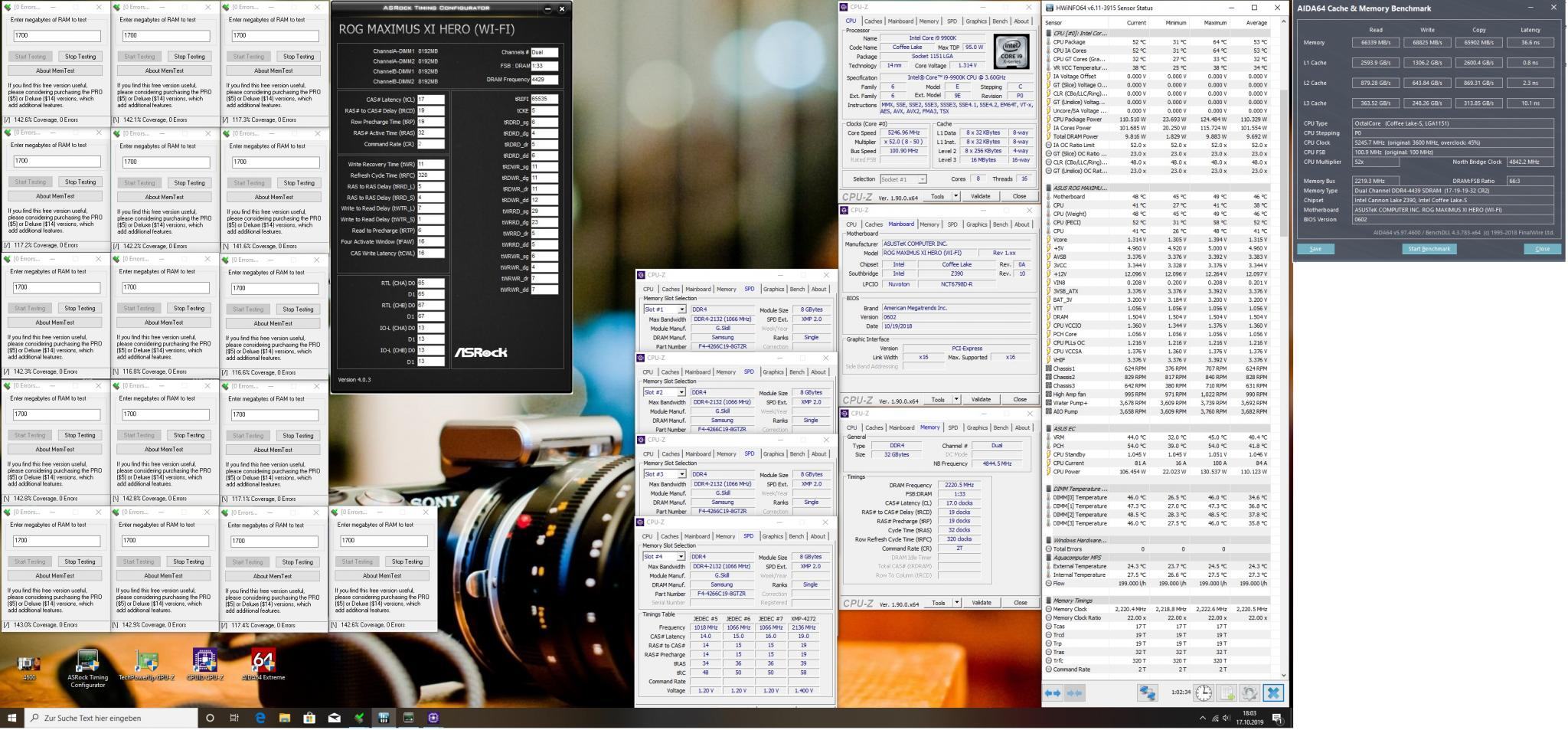Screen dimensions: 1568x730
Task: Open the 4600 desktop icon
Action: (x=29, y=666)
